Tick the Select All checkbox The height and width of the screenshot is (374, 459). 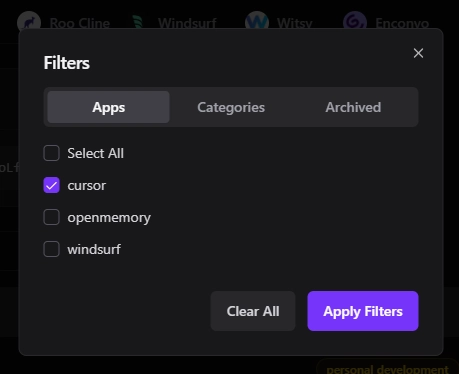click(51, 153)
